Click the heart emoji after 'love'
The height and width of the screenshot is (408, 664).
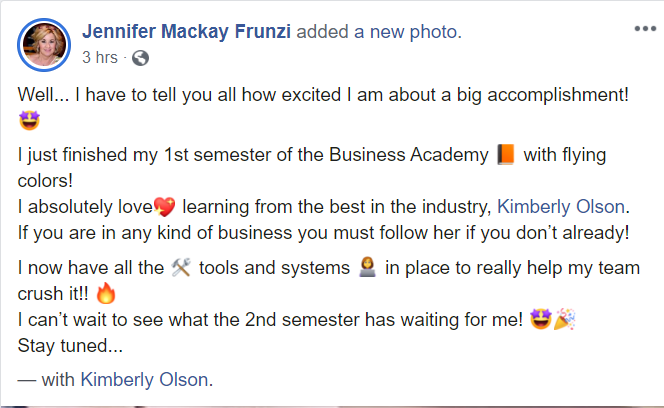pos(165,208)
